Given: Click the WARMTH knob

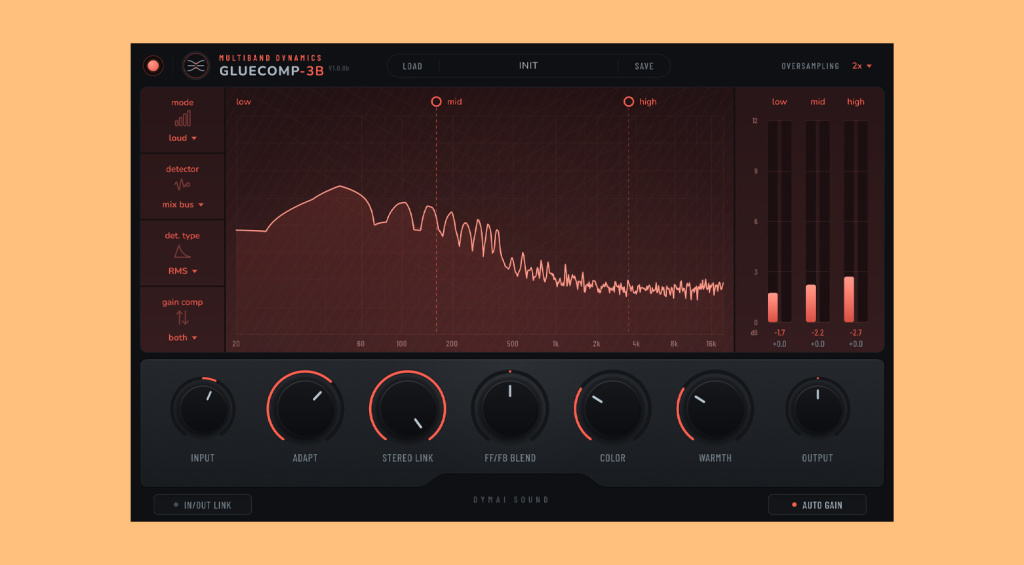Looking at the screenshot, I should click(715, 409).
